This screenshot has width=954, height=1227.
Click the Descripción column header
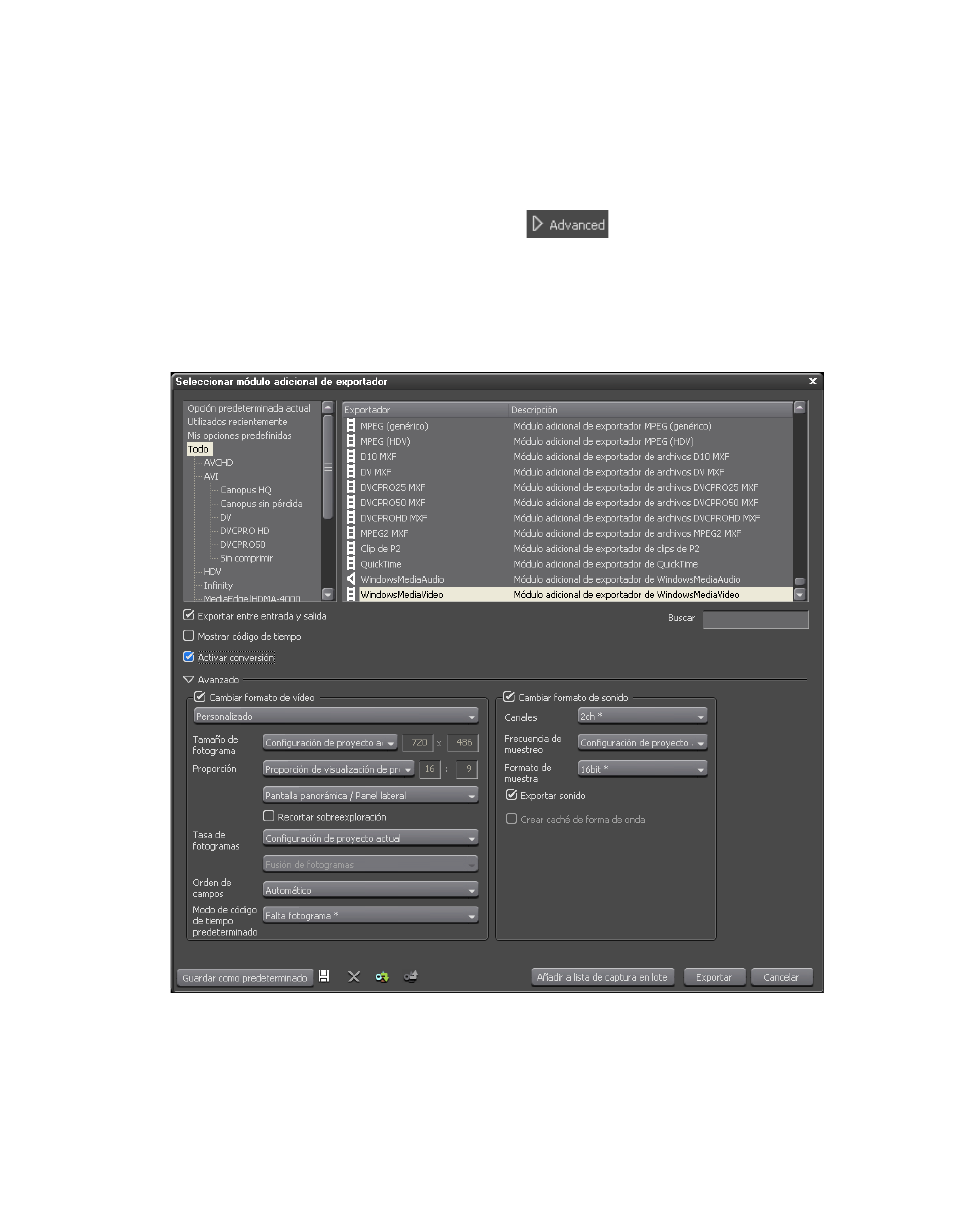649,410
